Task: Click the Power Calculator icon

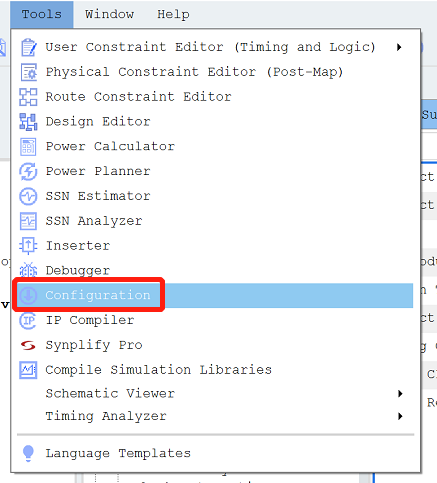Action: coord(28,147)
